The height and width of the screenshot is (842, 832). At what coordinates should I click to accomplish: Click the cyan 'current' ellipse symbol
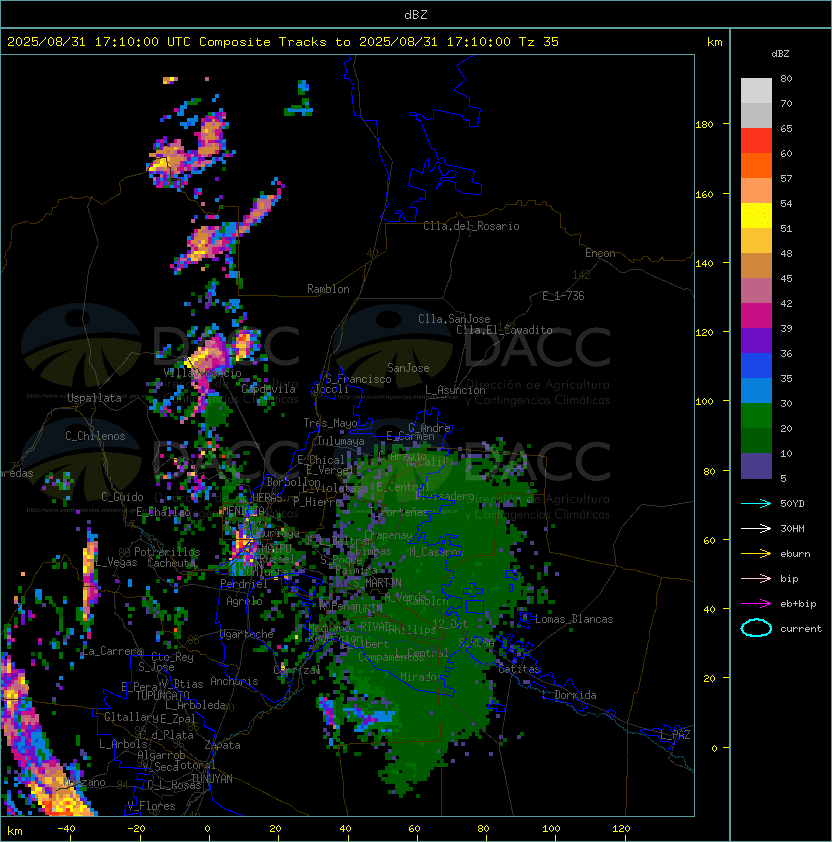click(756, 628)
